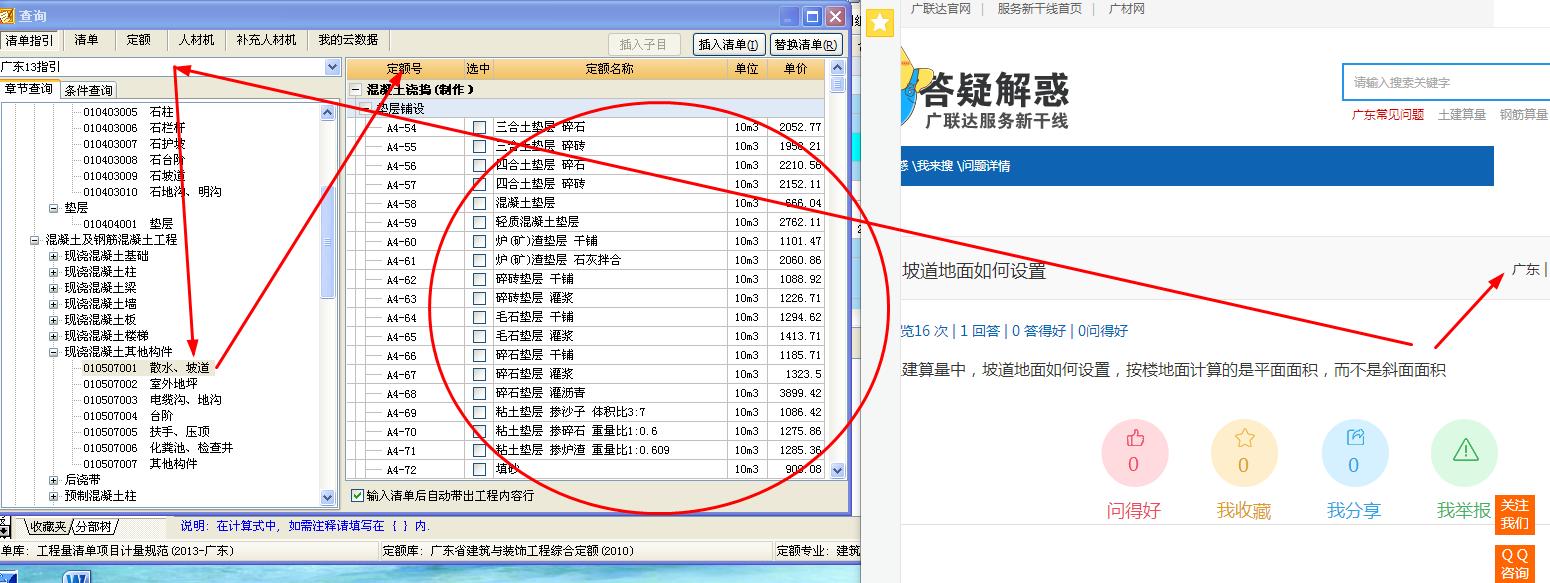Click the search keyword input field
The image size is (1550, 583).
[x=1446, y=82]
